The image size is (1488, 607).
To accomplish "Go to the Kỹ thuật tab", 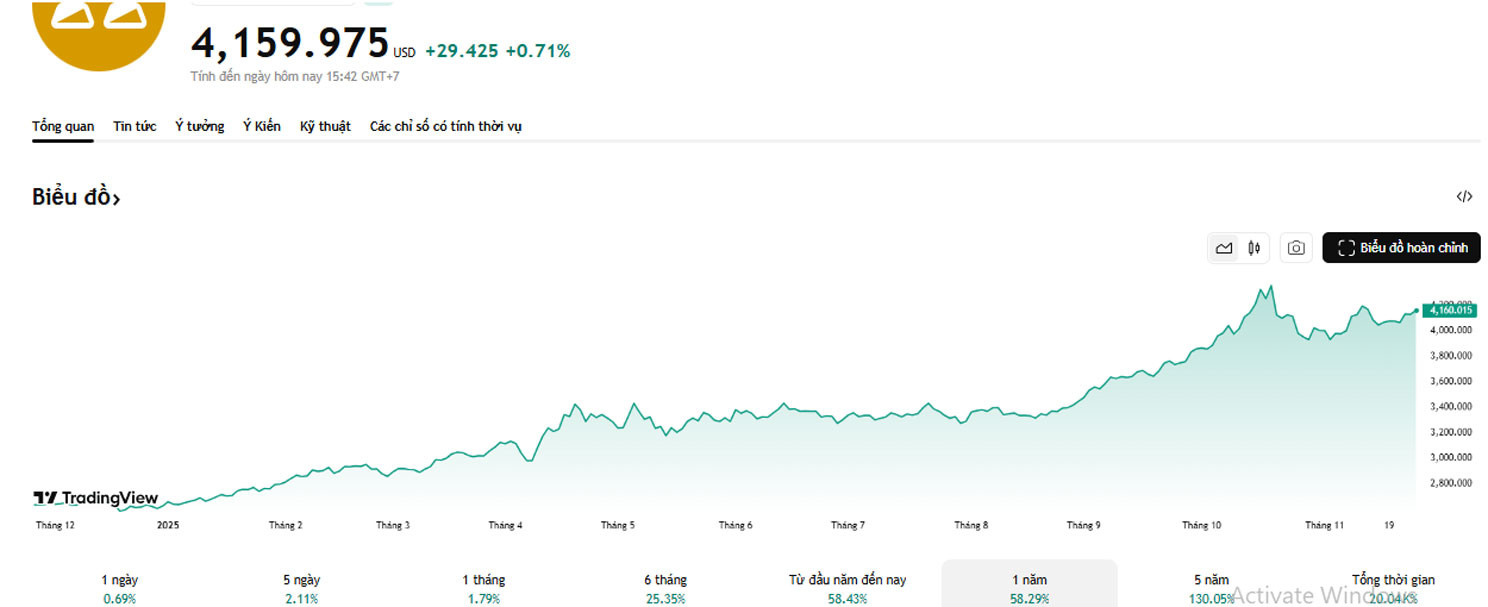I will point(325,126).
